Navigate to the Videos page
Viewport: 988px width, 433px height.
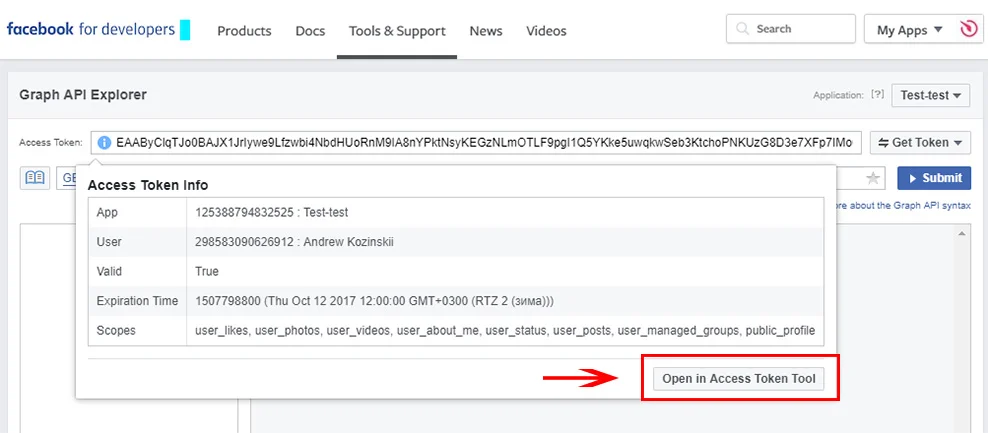pos(546,31)
